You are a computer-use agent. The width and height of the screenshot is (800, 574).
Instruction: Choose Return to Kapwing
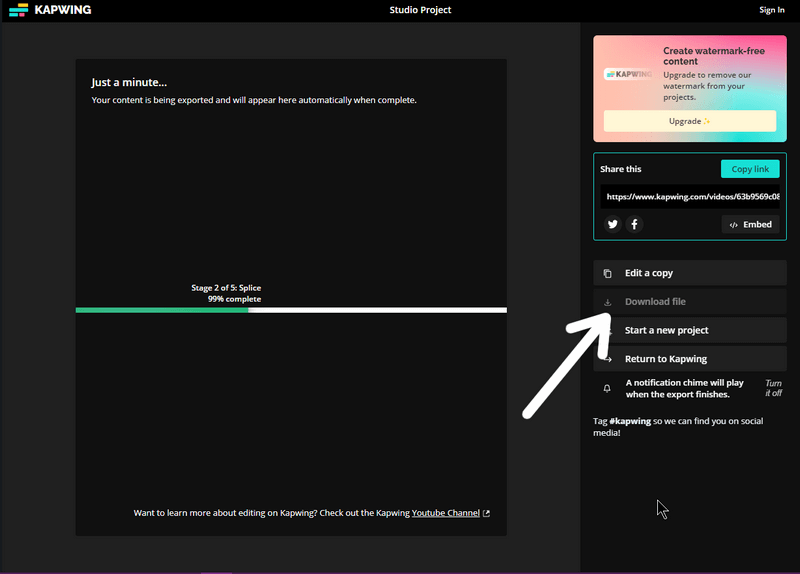[x=690, y=359]
